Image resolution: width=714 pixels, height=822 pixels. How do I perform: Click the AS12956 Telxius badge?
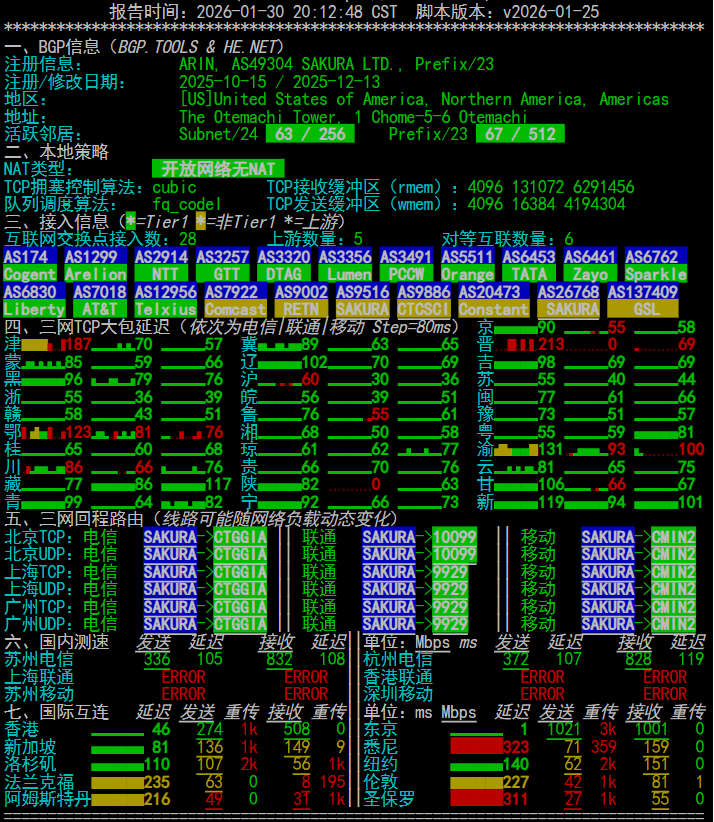pyautogui.click(x=165, y=300)
